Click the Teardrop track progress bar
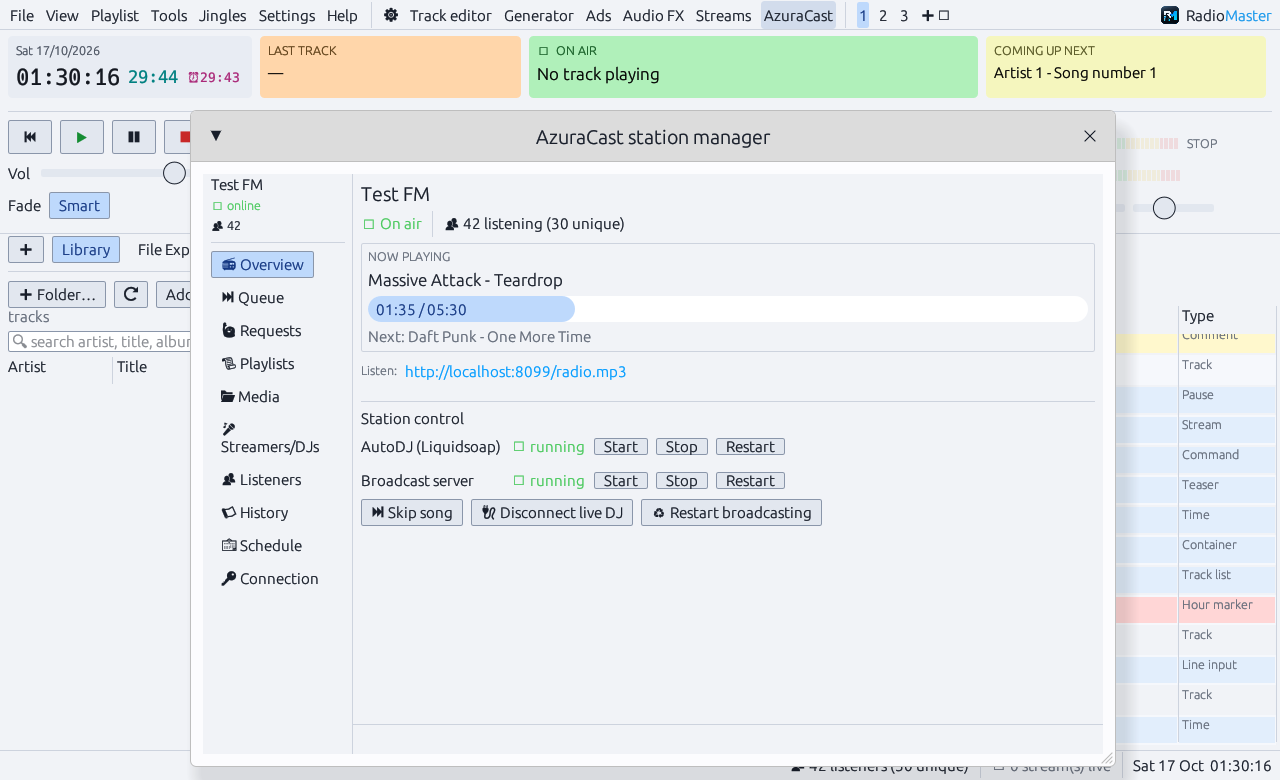Image resolution: width=1280 pixels, height=780 pixels. [728, 309]
